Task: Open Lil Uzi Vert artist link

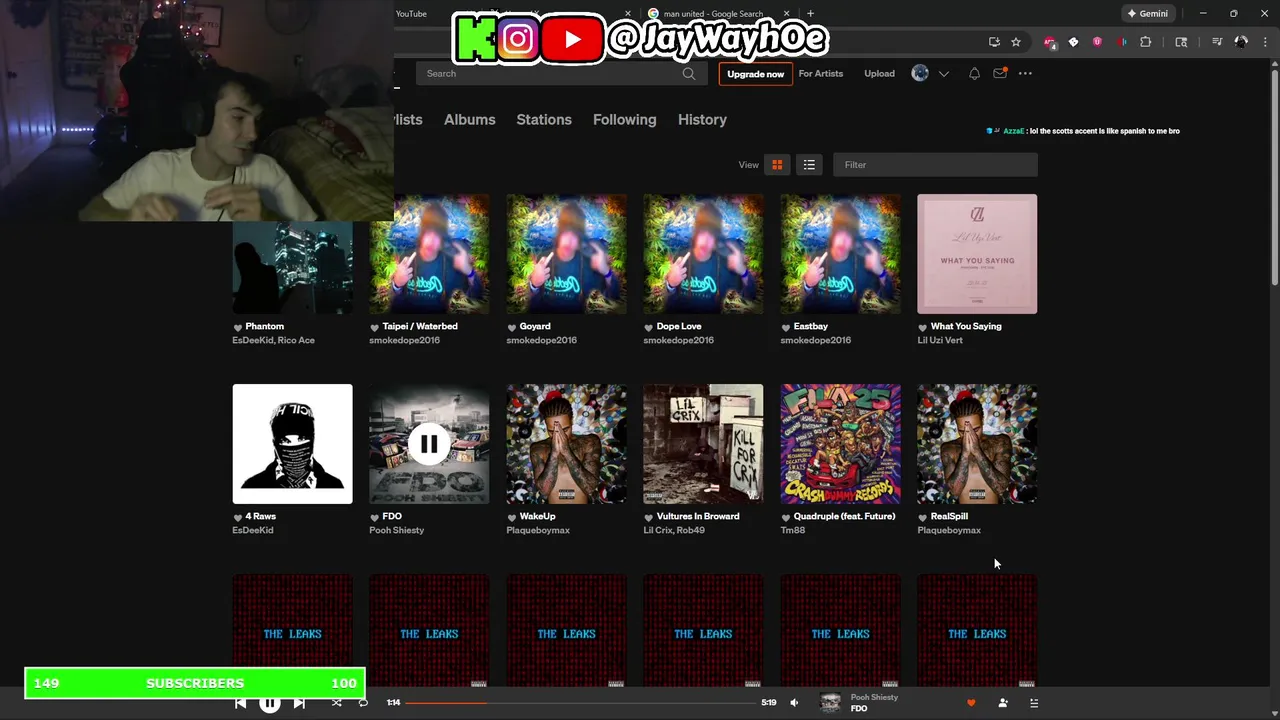Action: pos(940,340)
